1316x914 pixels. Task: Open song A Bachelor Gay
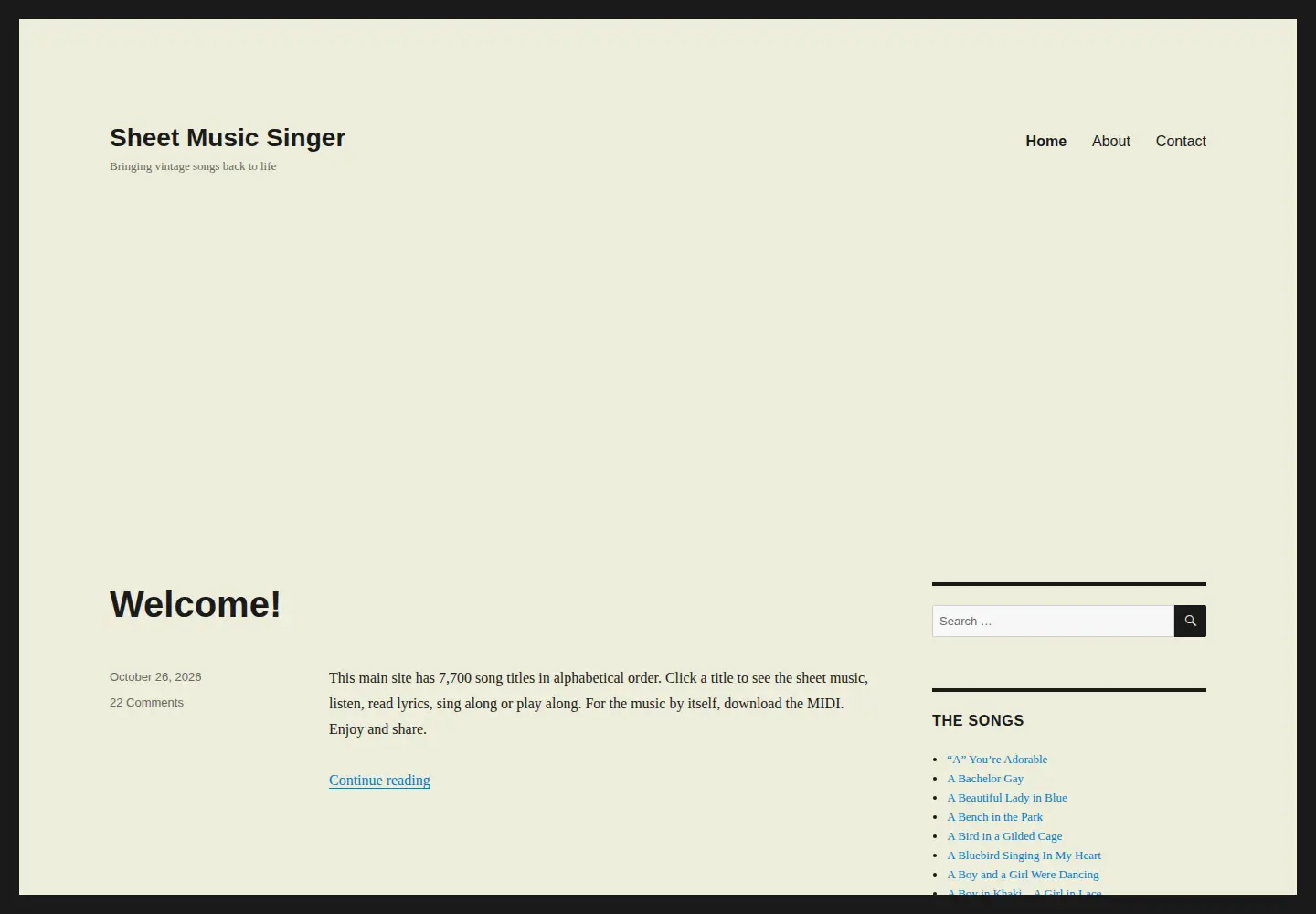[985, 778]
